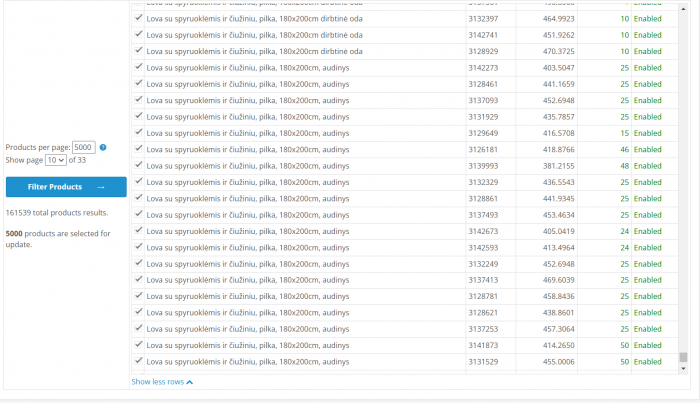This screenshot has height=403, width=700.
Task: Click the product ID 3131529 cell
Action: tap(483, 362)
